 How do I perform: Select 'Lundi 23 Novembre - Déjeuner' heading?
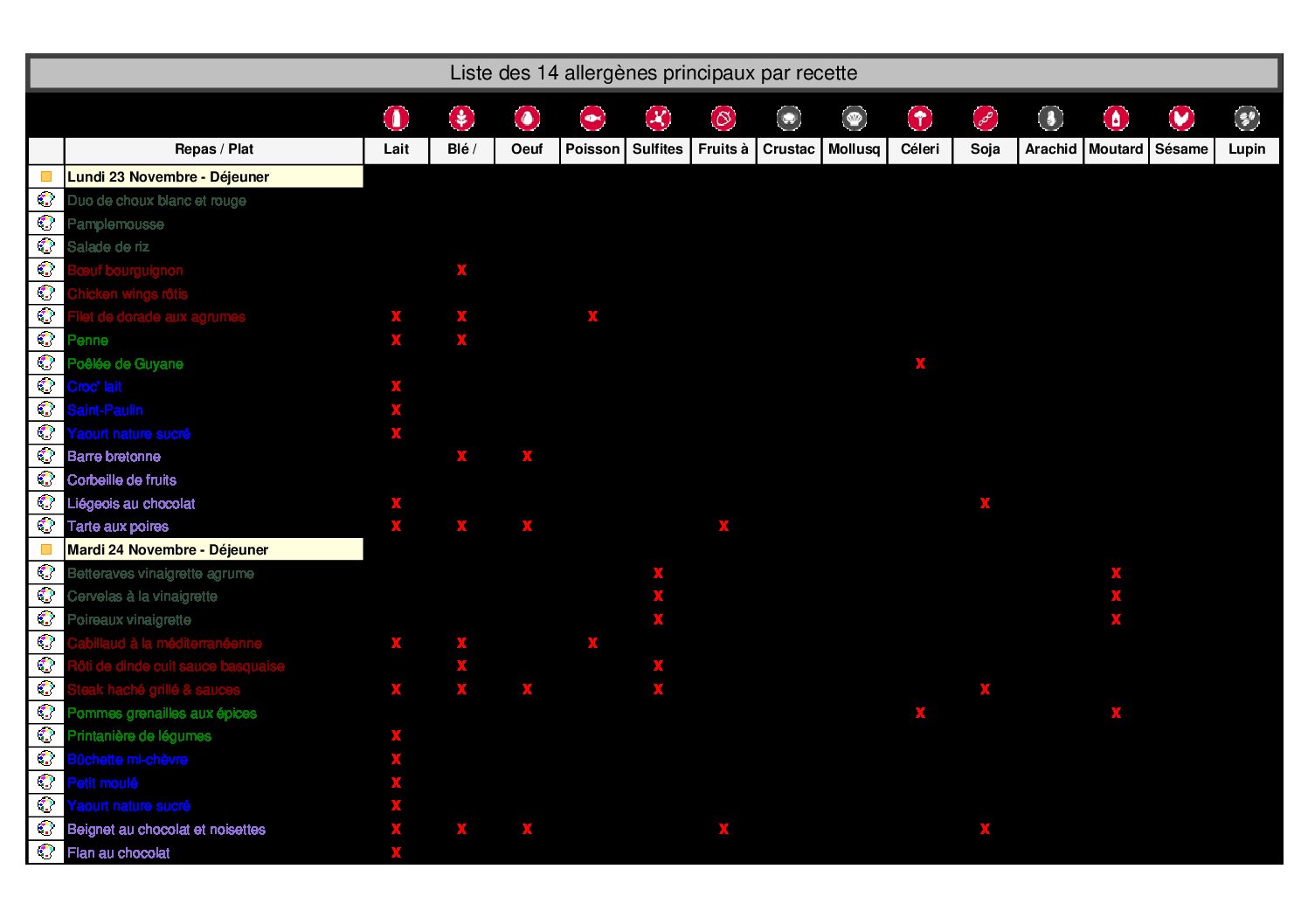168,176
